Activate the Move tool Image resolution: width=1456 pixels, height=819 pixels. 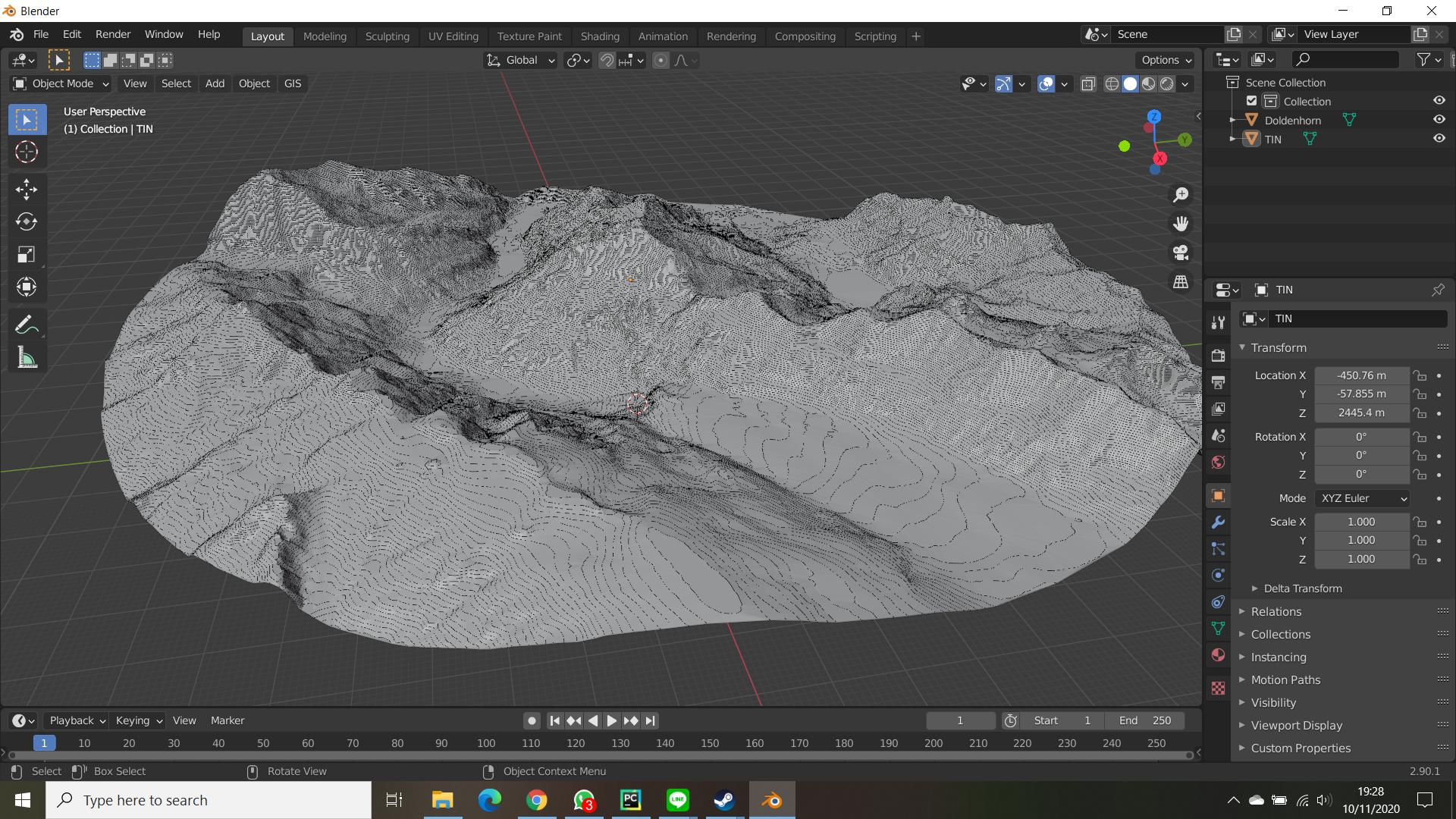click(x=27, y=190)
